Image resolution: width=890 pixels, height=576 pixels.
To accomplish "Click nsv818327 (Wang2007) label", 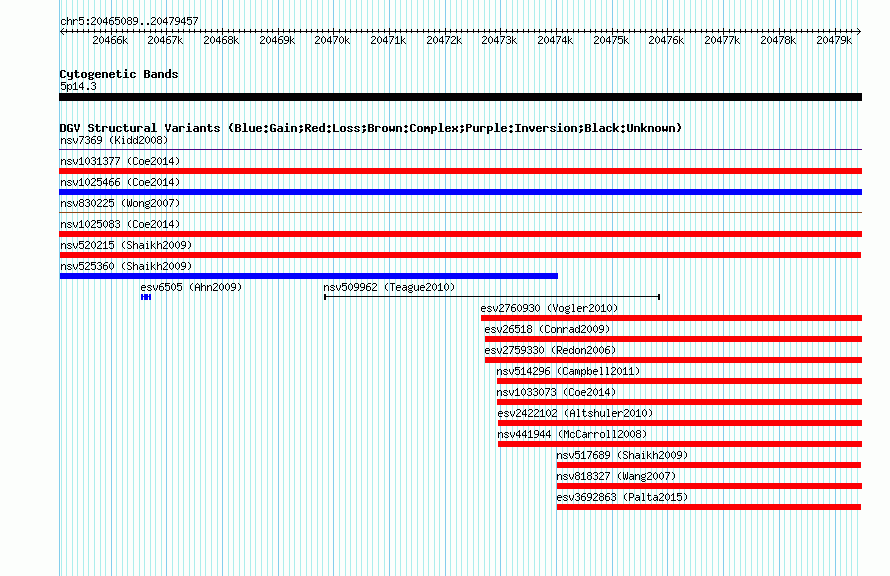I will [616, 476].
